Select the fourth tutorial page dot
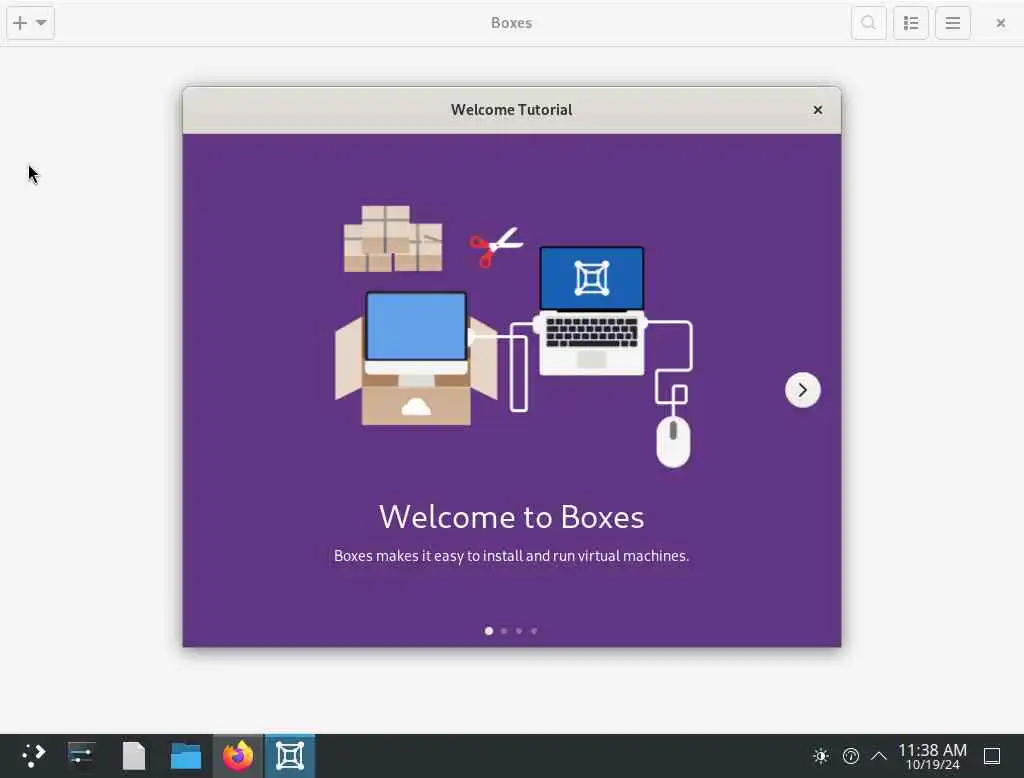The height and width of the screenshot is (778, 1024). (x=534, y=631)
